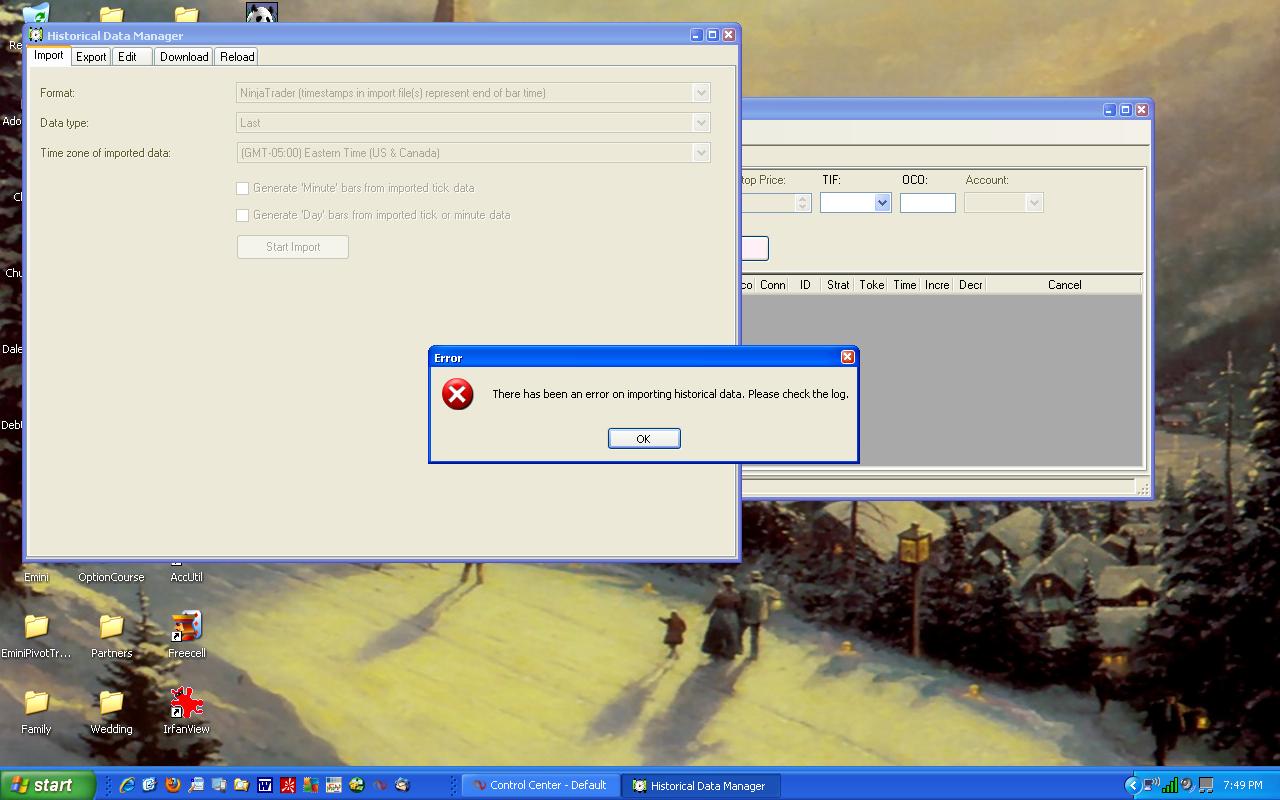The height and width of the screenshot is (800, 1280).
Task: Click Historical Data Manager taskbar button
Action: tap(699, 785)
